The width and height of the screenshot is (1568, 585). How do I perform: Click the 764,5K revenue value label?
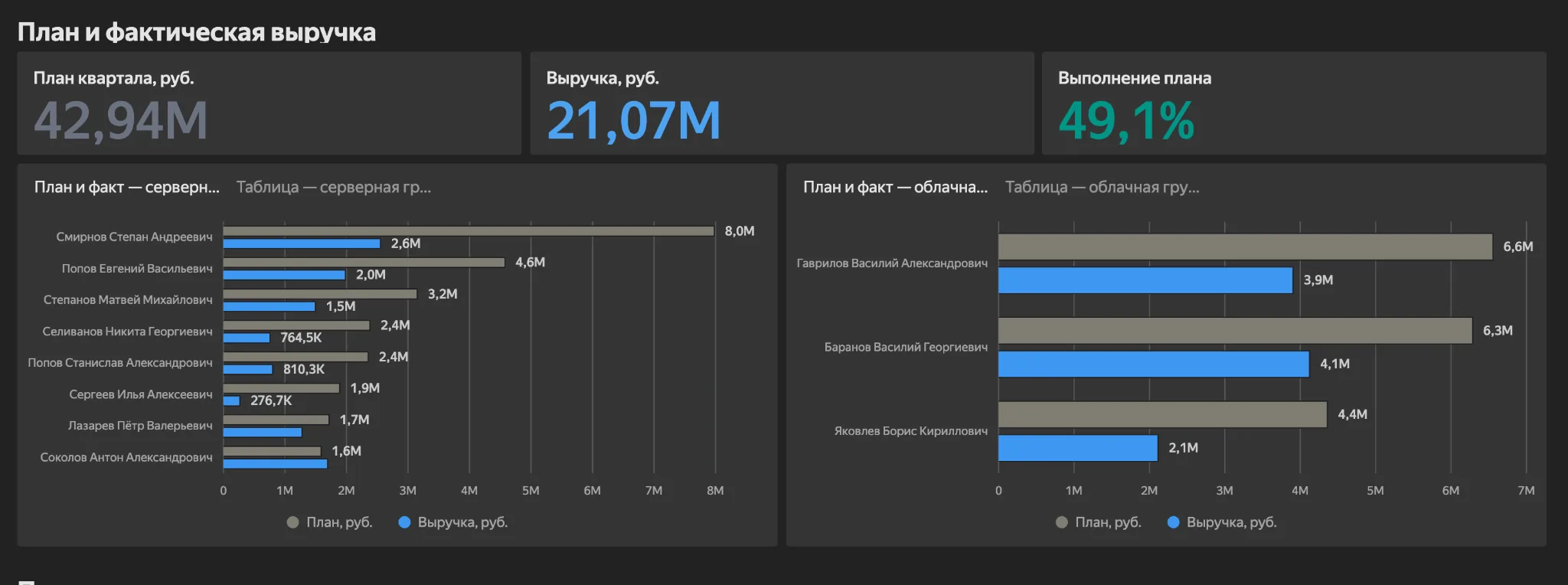pos(301,338)
